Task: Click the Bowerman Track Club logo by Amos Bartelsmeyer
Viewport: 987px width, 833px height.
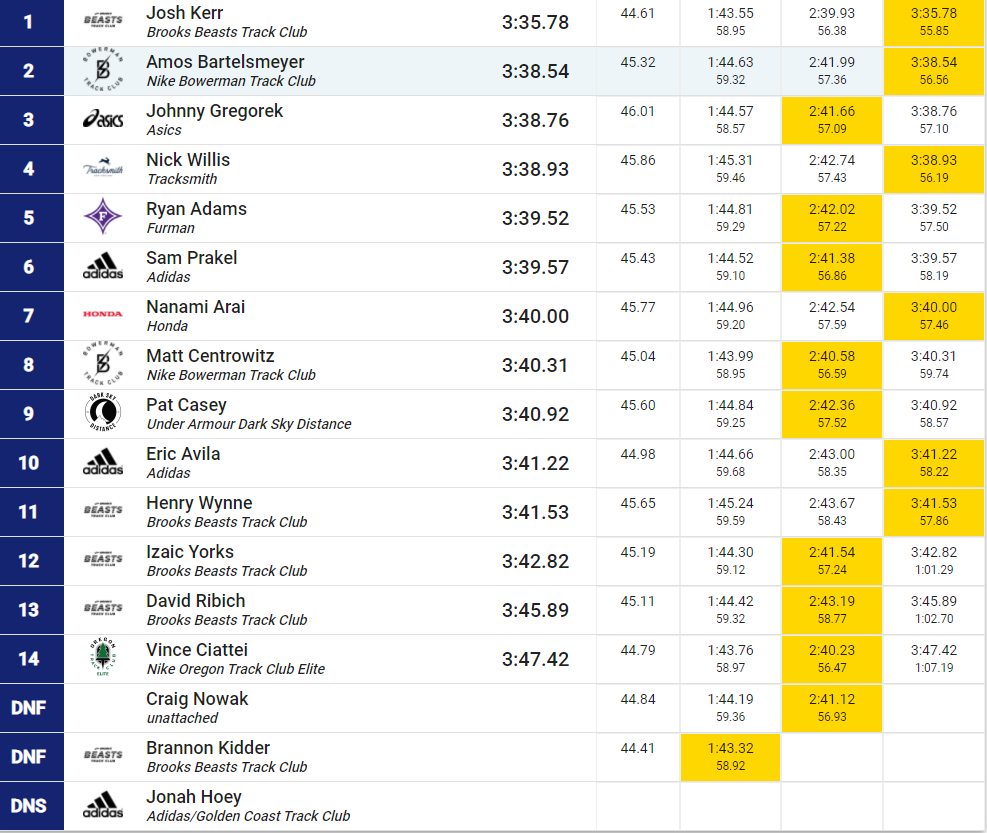Action: point(103,70)
